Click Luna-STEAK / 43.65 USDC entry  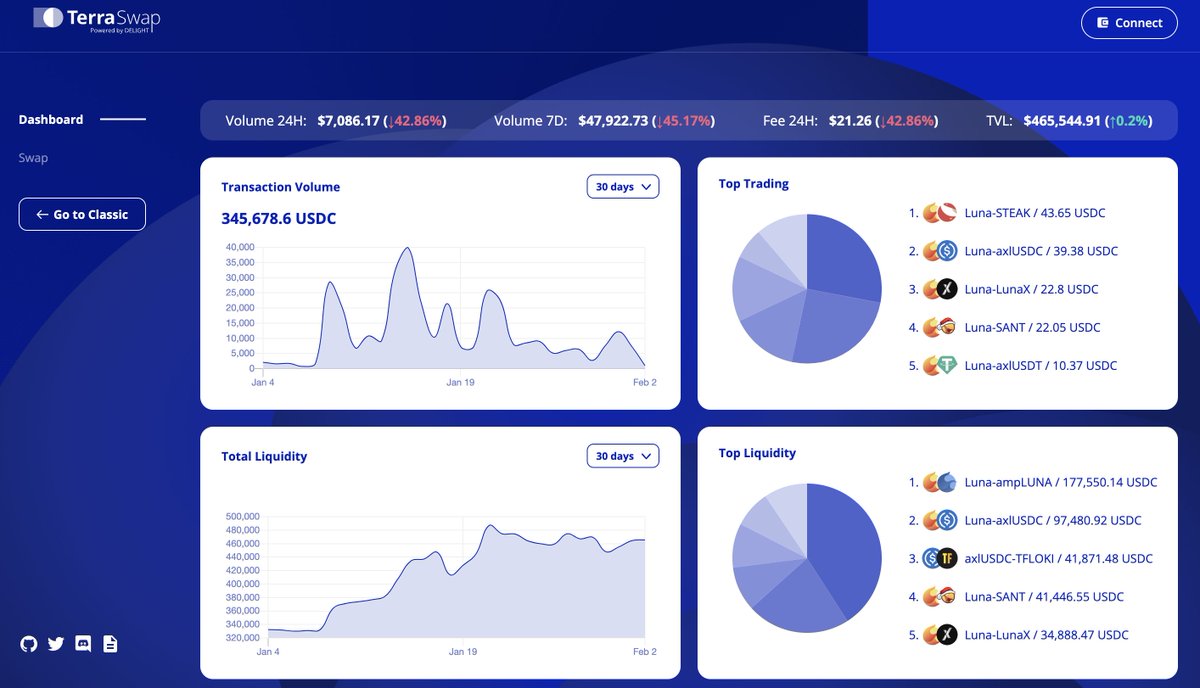point(1035,213)
